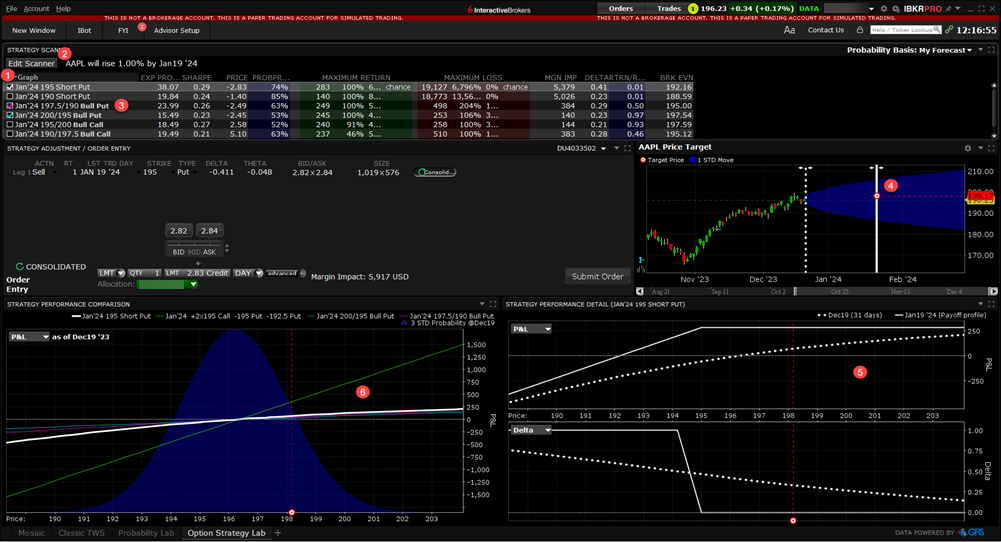Viewport: 1001px width, 542px height.
Task: Switch to the Probability Lab tab
Action: tap(146, 533)
